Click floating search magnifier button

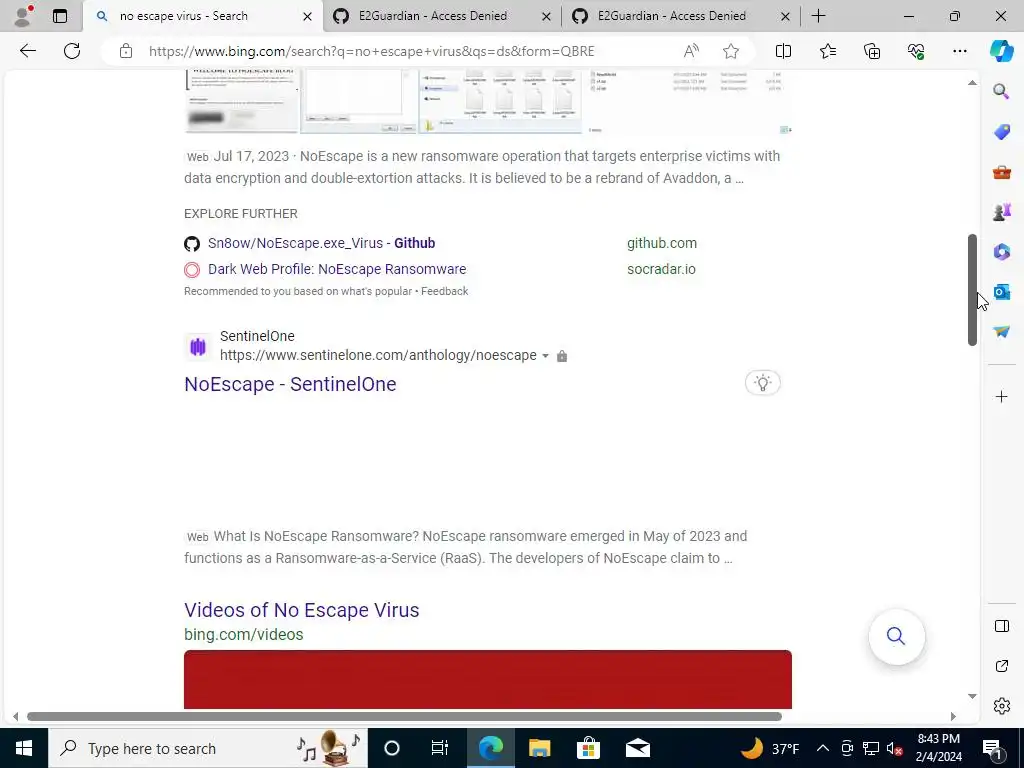[896, 636]
